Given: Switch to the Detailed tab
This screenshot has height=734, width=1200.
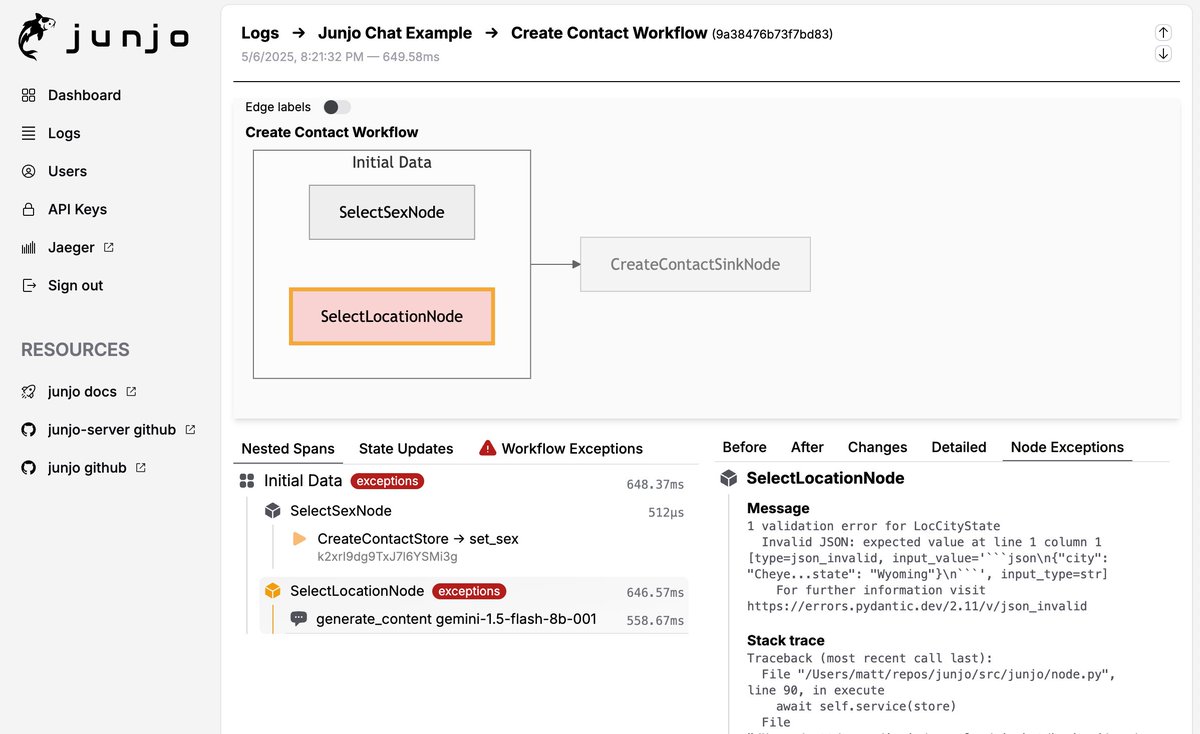Looking at the screenshot, I should coord(959,447).
